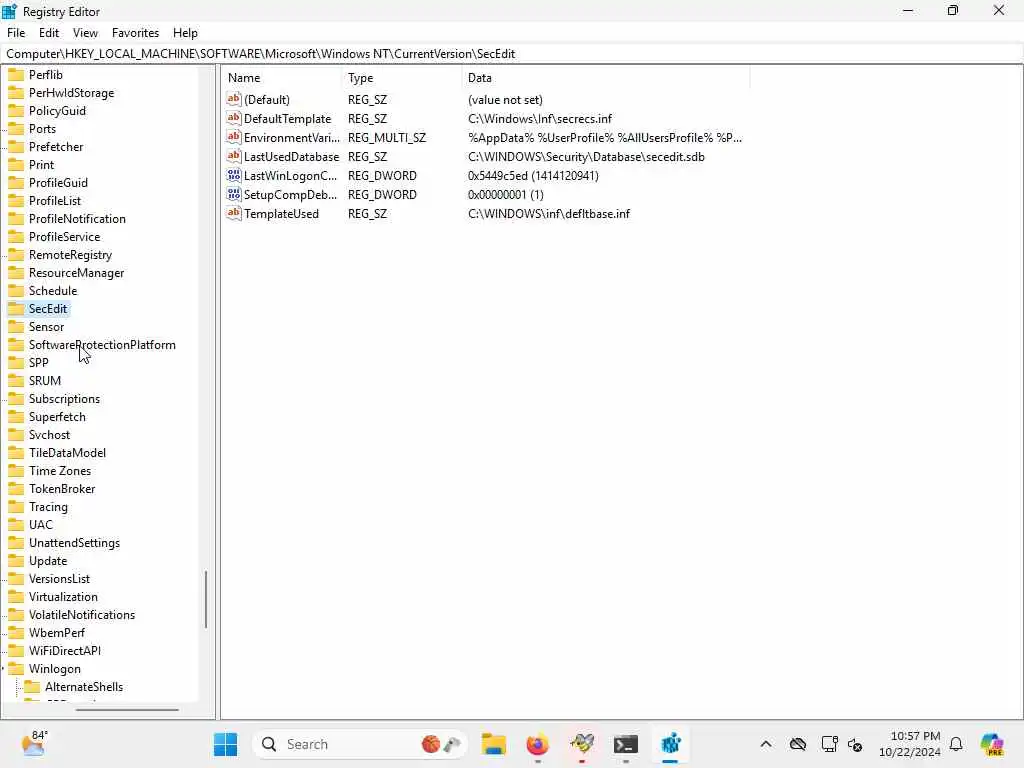
Task: Select the SoftwareProtectionPlatform key
Action: tap(102, 345)
